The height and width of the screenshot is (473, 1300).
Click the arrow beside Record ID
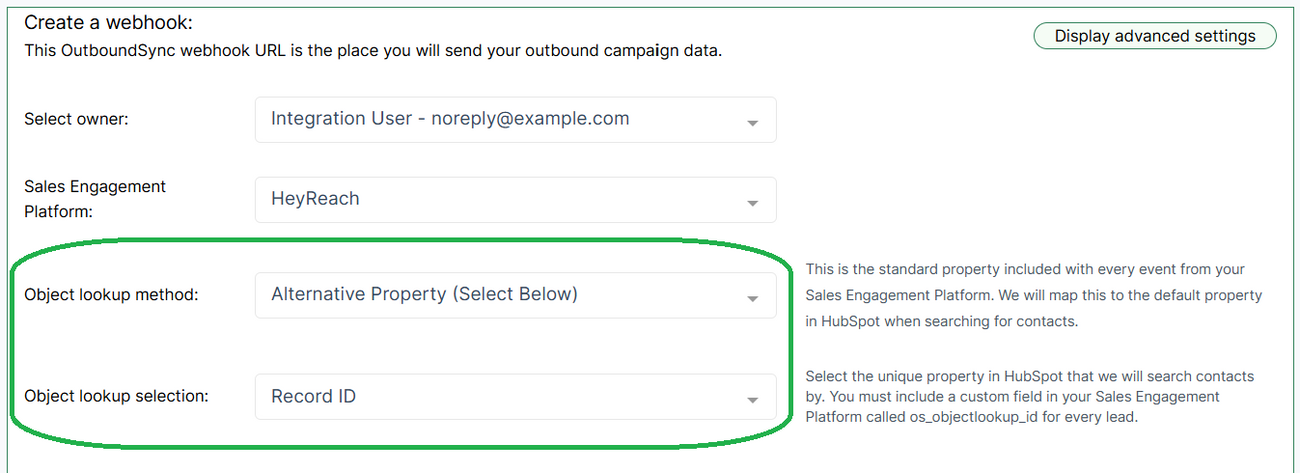coord(752,401)
